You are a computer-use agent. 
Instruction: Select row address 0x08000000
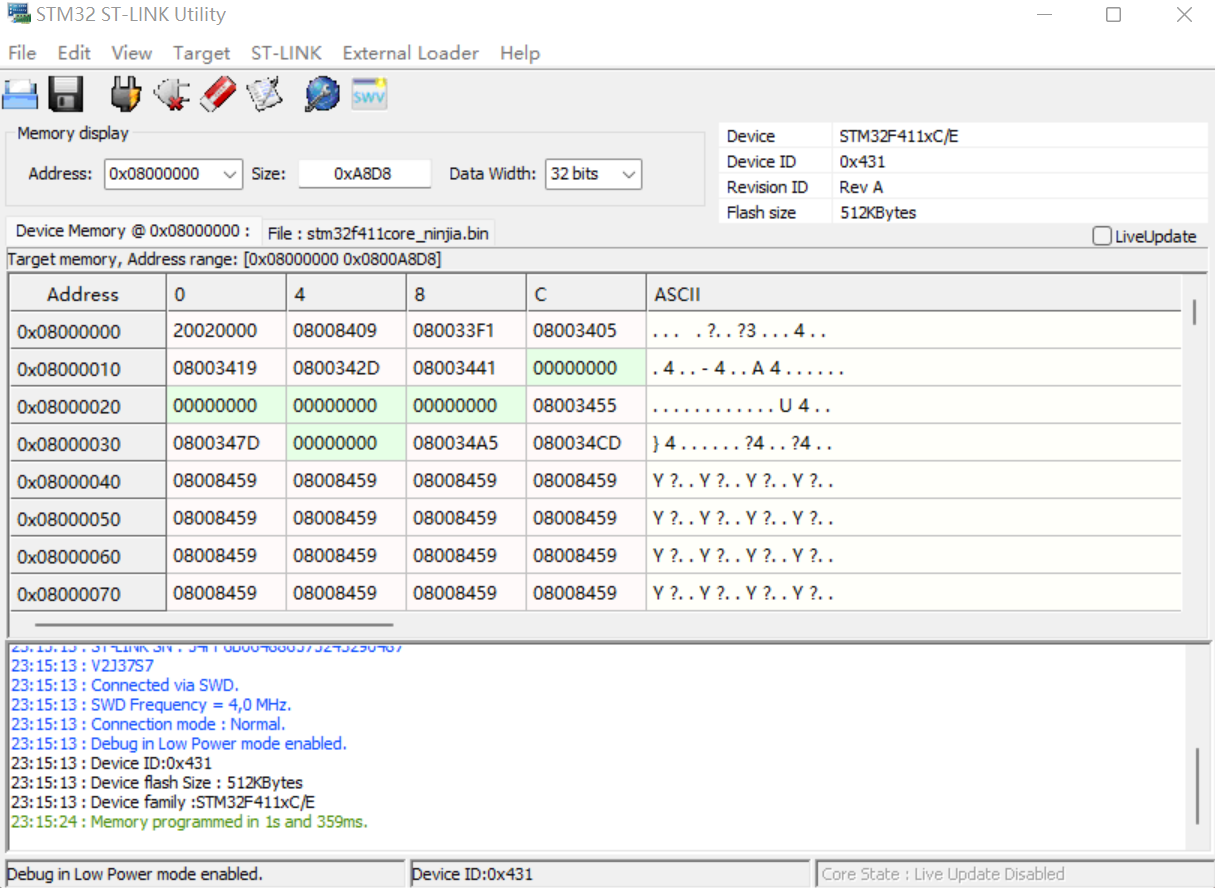click(x=88, y=332)
